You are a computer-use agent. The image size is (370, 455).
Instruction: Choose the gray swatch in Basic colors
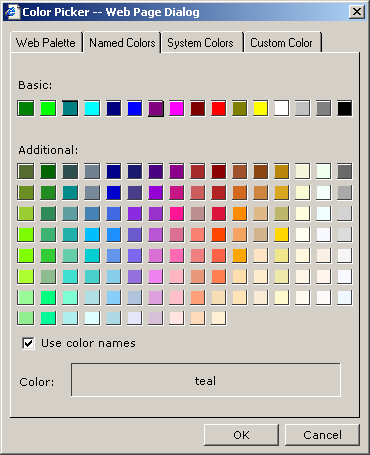click(323, 109)
